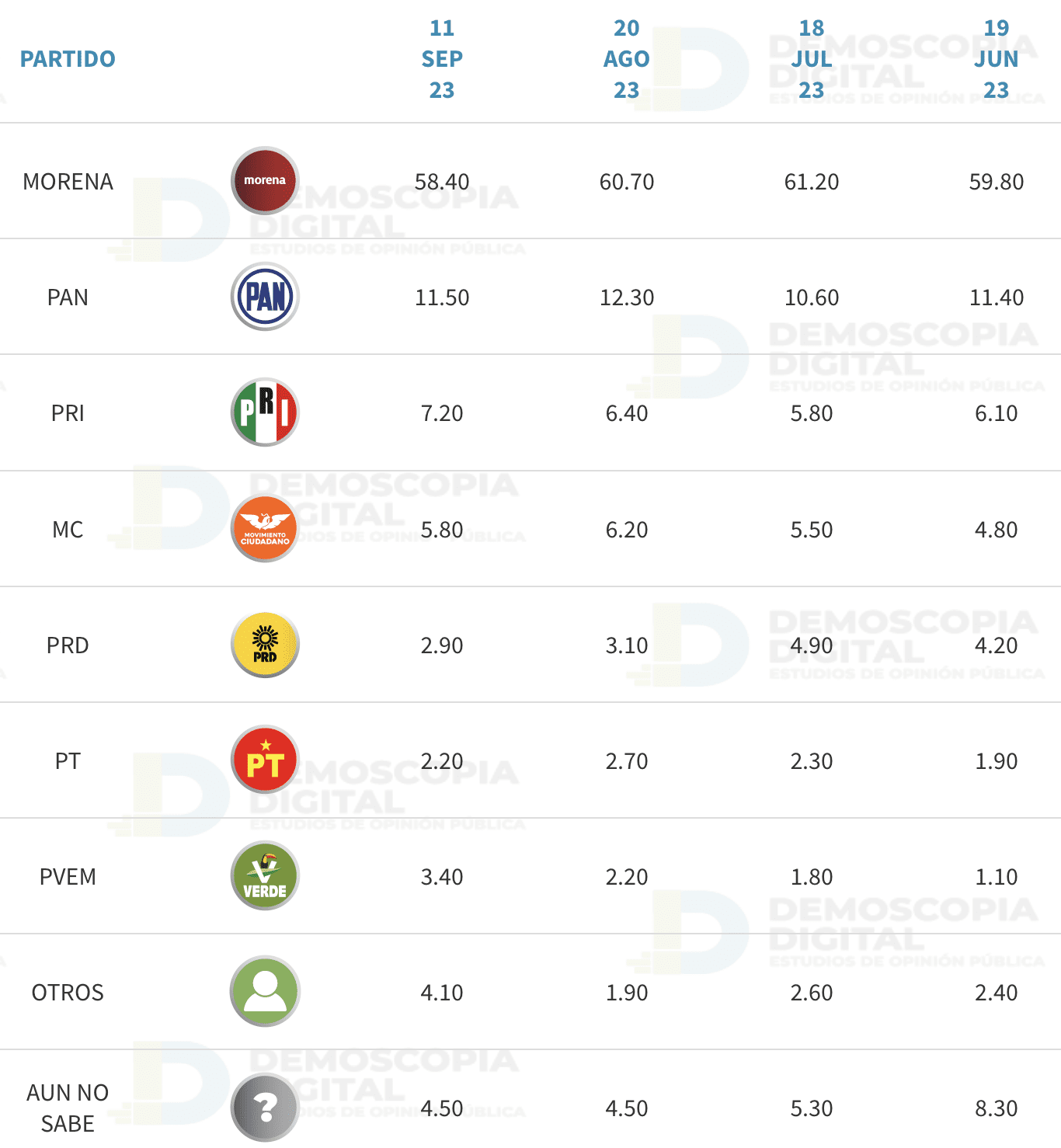Viewport: 1061px width, 1148px height.
Task: Click the red PT star logo
Action: [265, 760]
